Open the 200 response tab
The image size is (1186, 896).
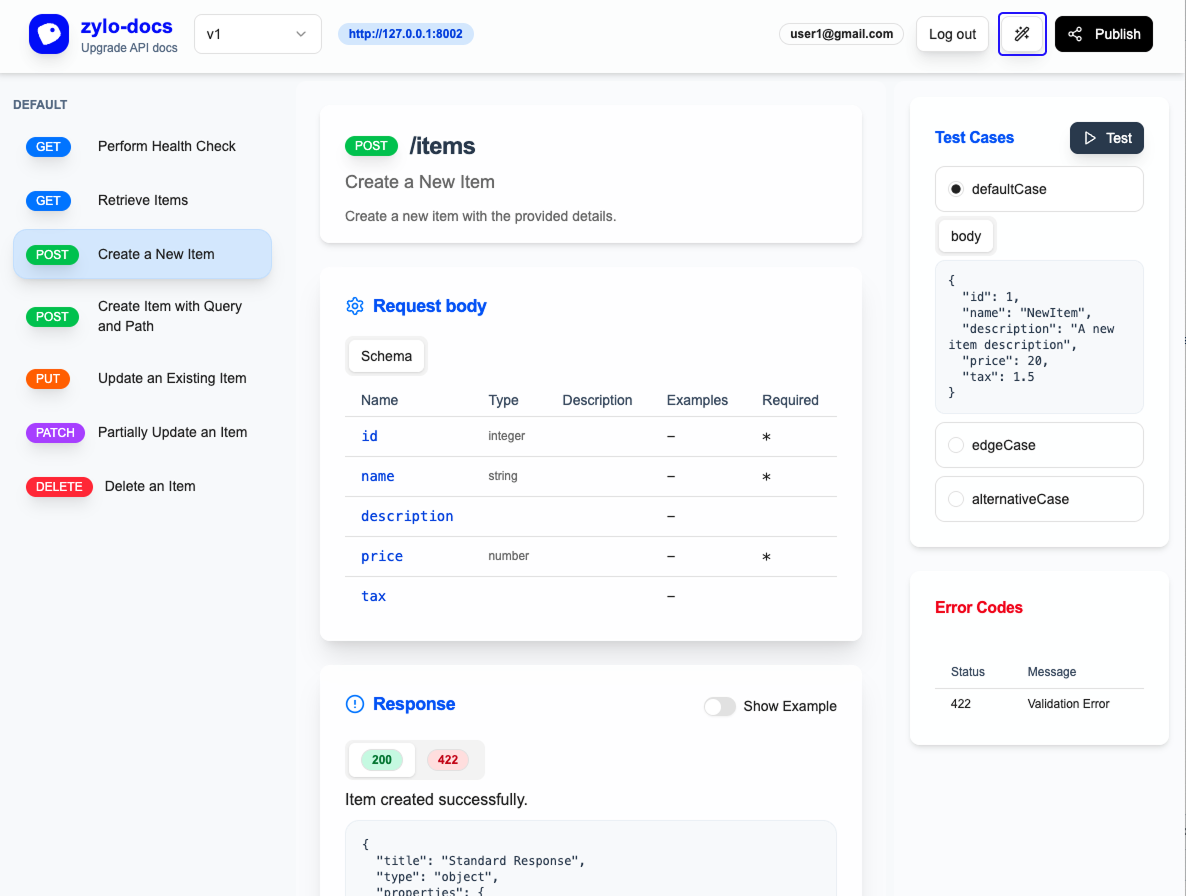tap(382, 760)
